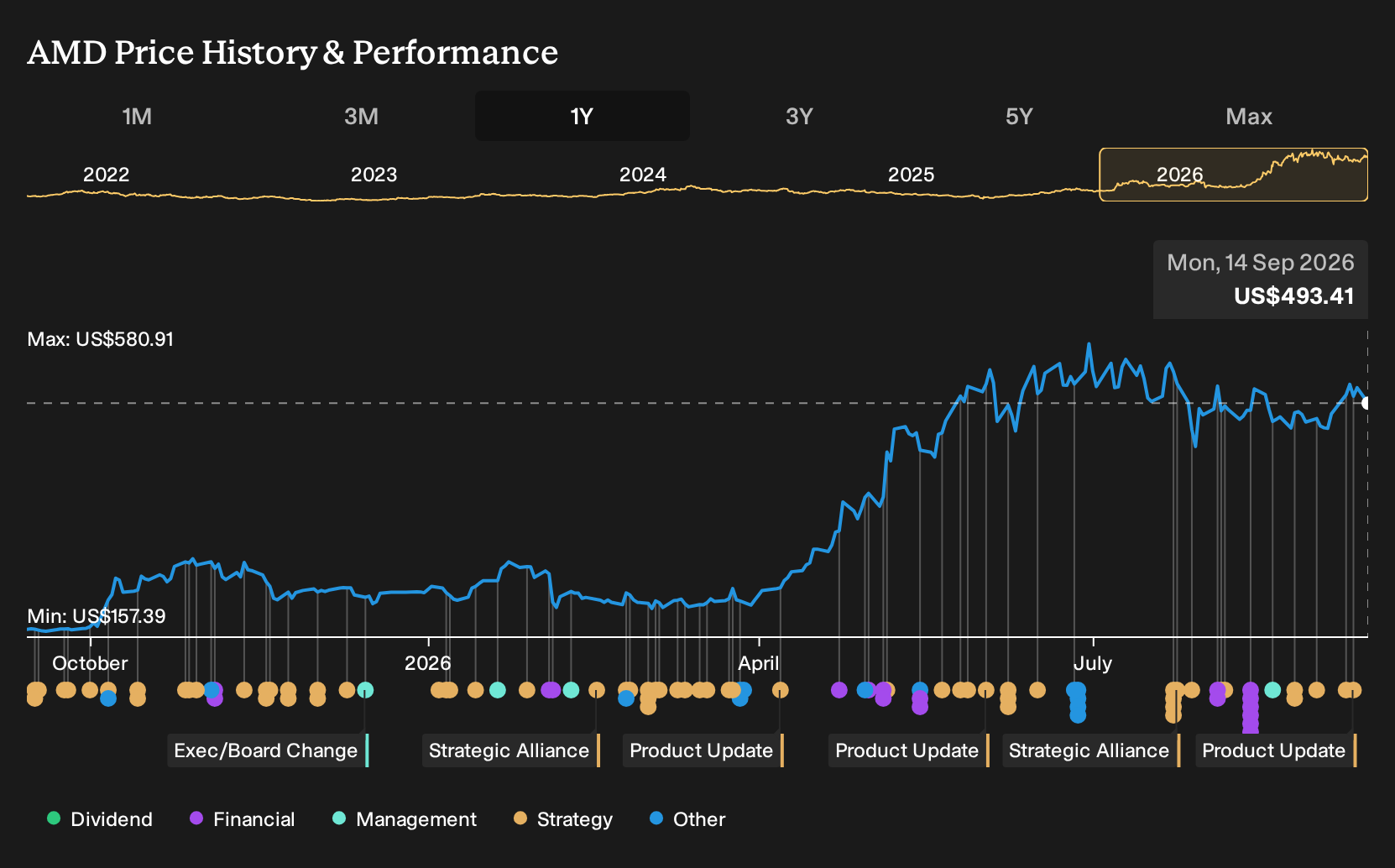Select the orange dot above April's Product Update
This screenshot has width=1395, height=868.
tap(780, 690)
